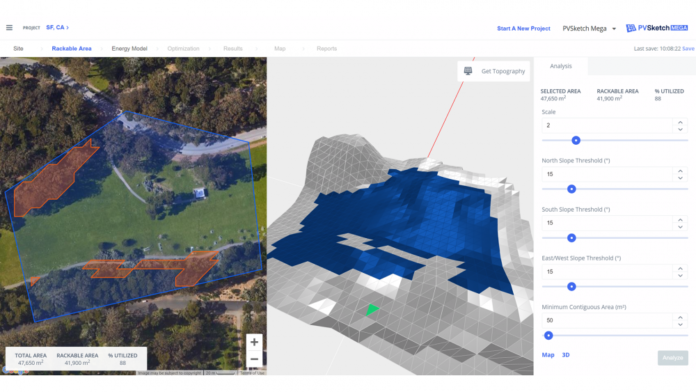The width and height of the screenshot is (696, 392).
Task: Go to the Site step tab
Action: click(x=18, y=48)
